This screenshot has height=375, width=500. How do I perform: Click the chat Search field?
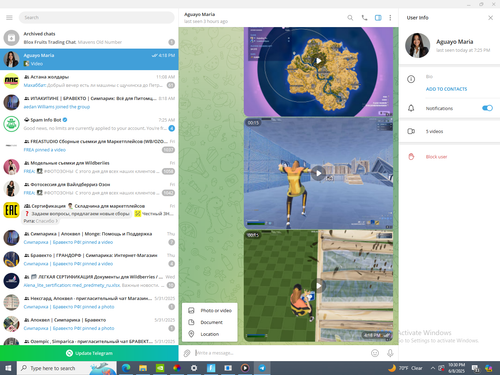point(97,17)
